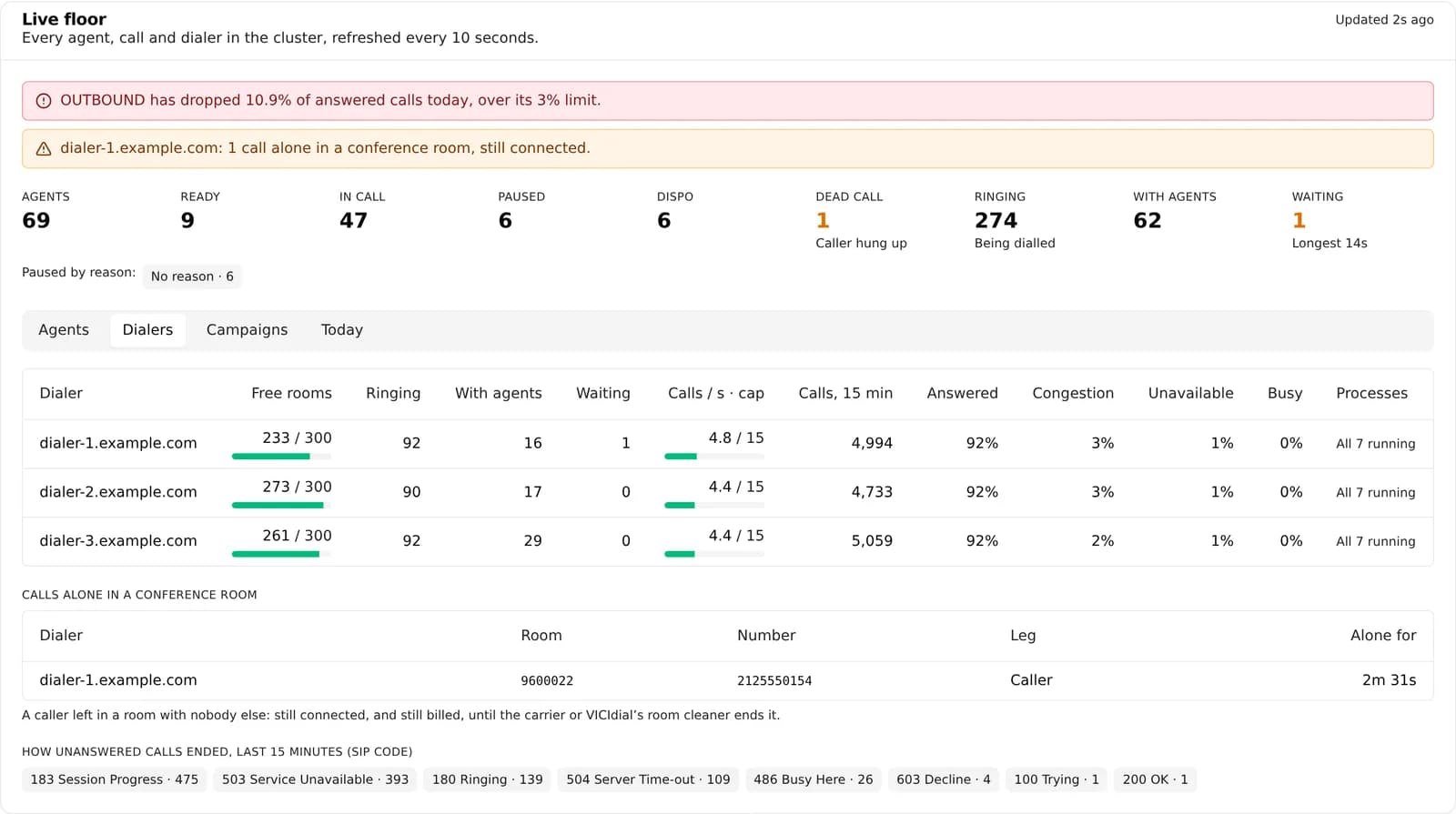The image size is (1456, 814).
Task: Click dialer-2.example.com in the Dialers table
Action: pos(118,492)
